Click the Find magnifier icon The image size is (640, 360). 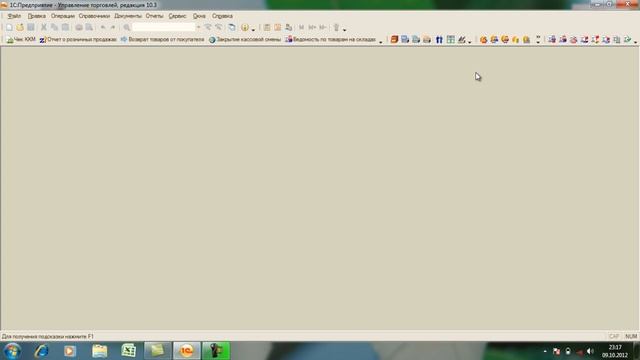pos(127,27)
